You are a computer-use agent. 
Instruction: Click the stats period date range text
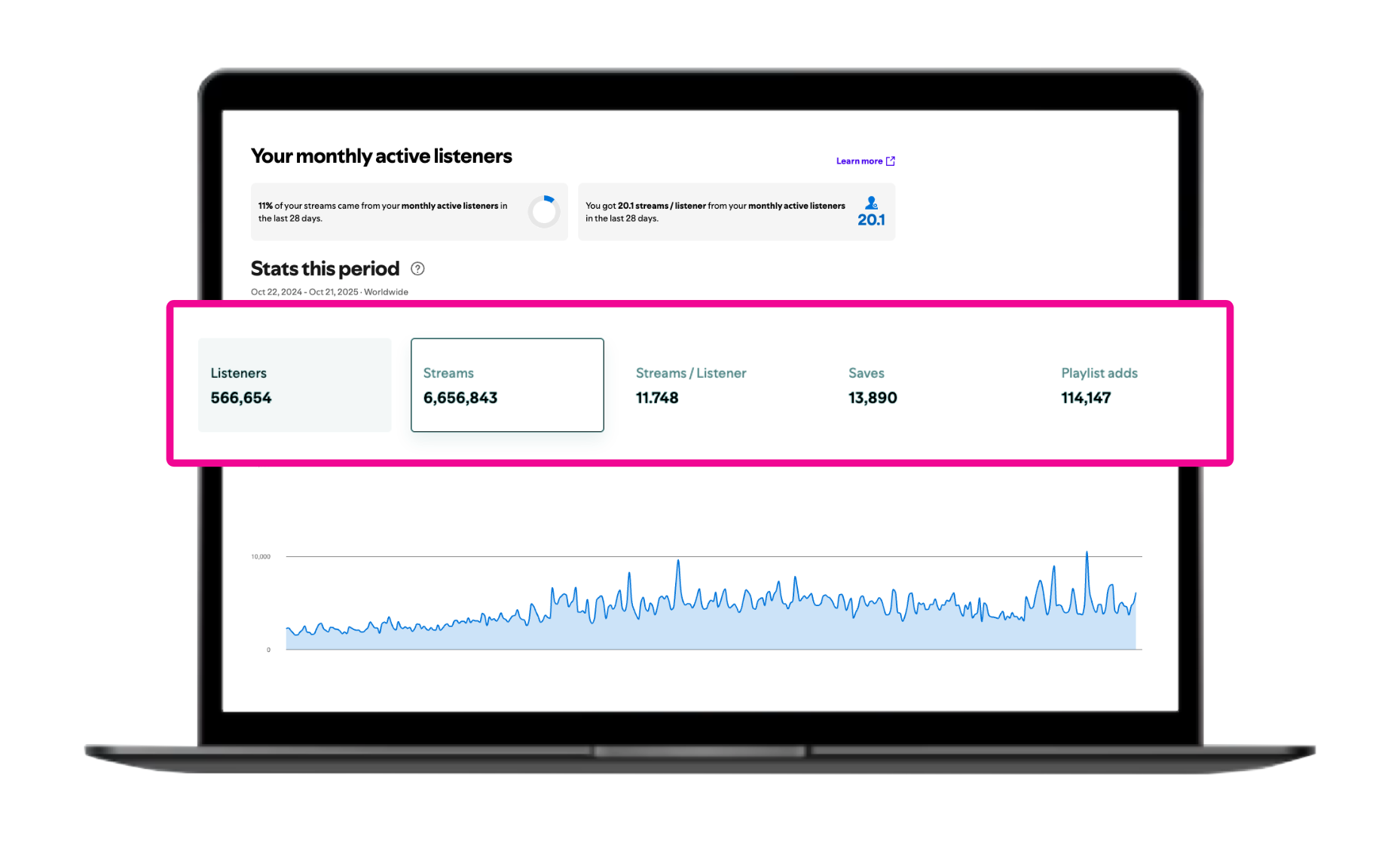pyautogui.click(x=329, y=292)
